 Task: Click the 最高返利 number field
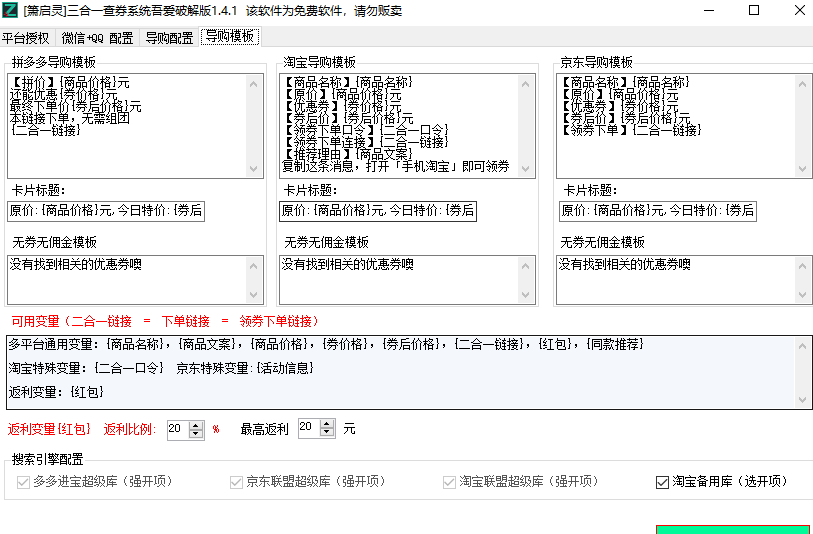[309, 428]
